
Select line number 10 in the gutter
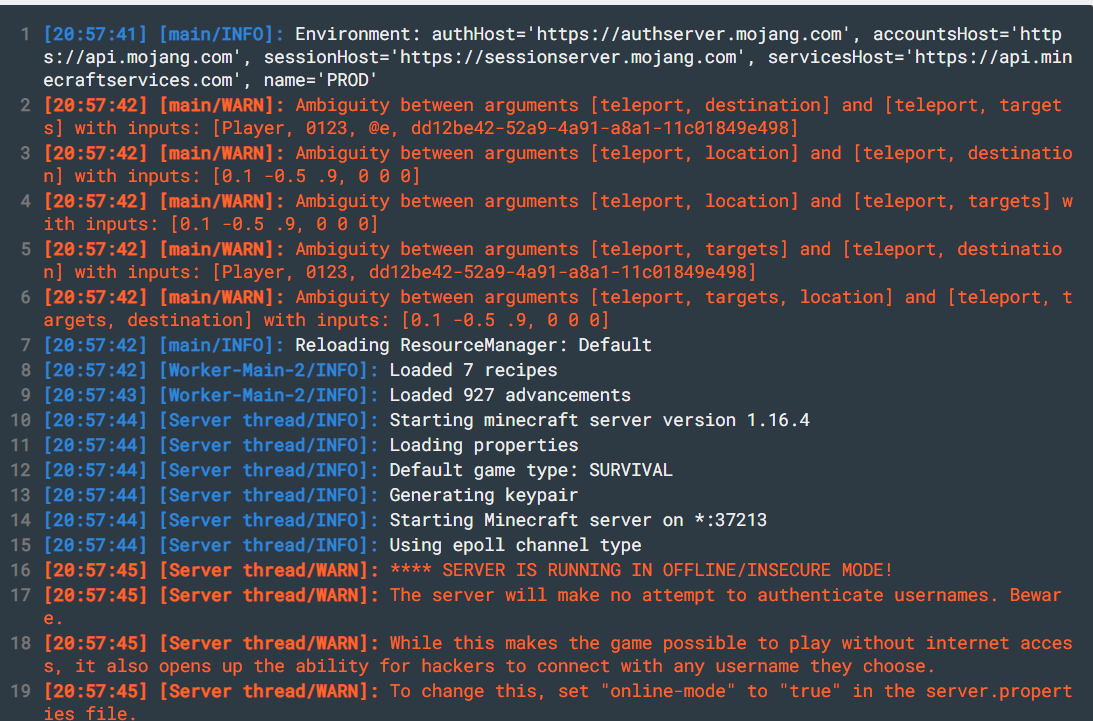coord(20,420)
